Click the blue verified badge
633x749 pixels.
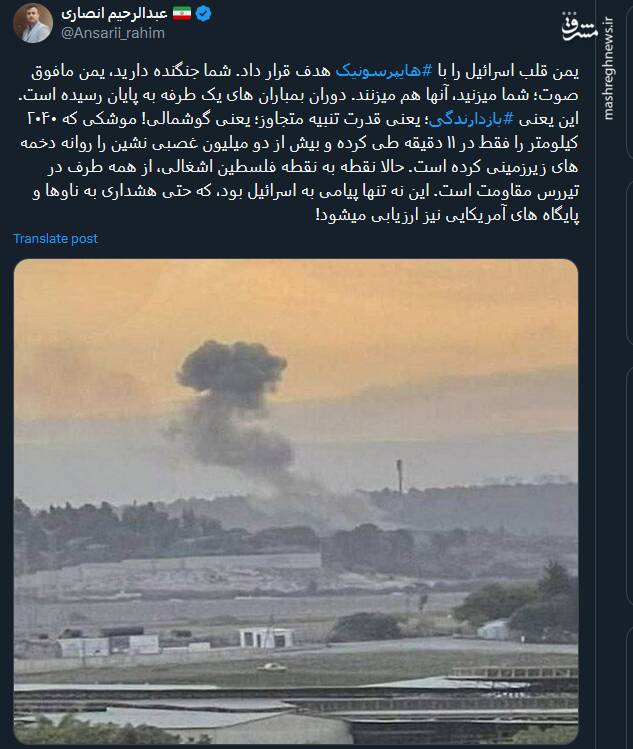click(204, 13)
